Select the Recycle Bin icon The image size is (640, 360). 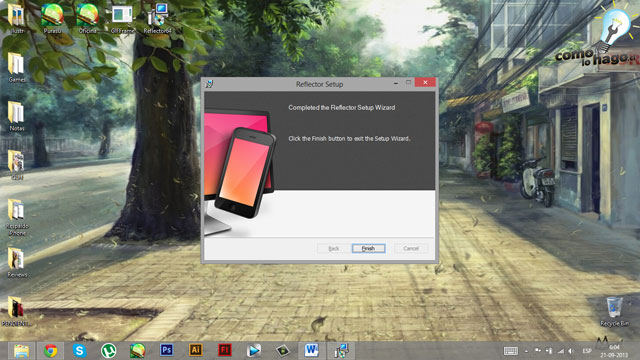click(614, 311)
